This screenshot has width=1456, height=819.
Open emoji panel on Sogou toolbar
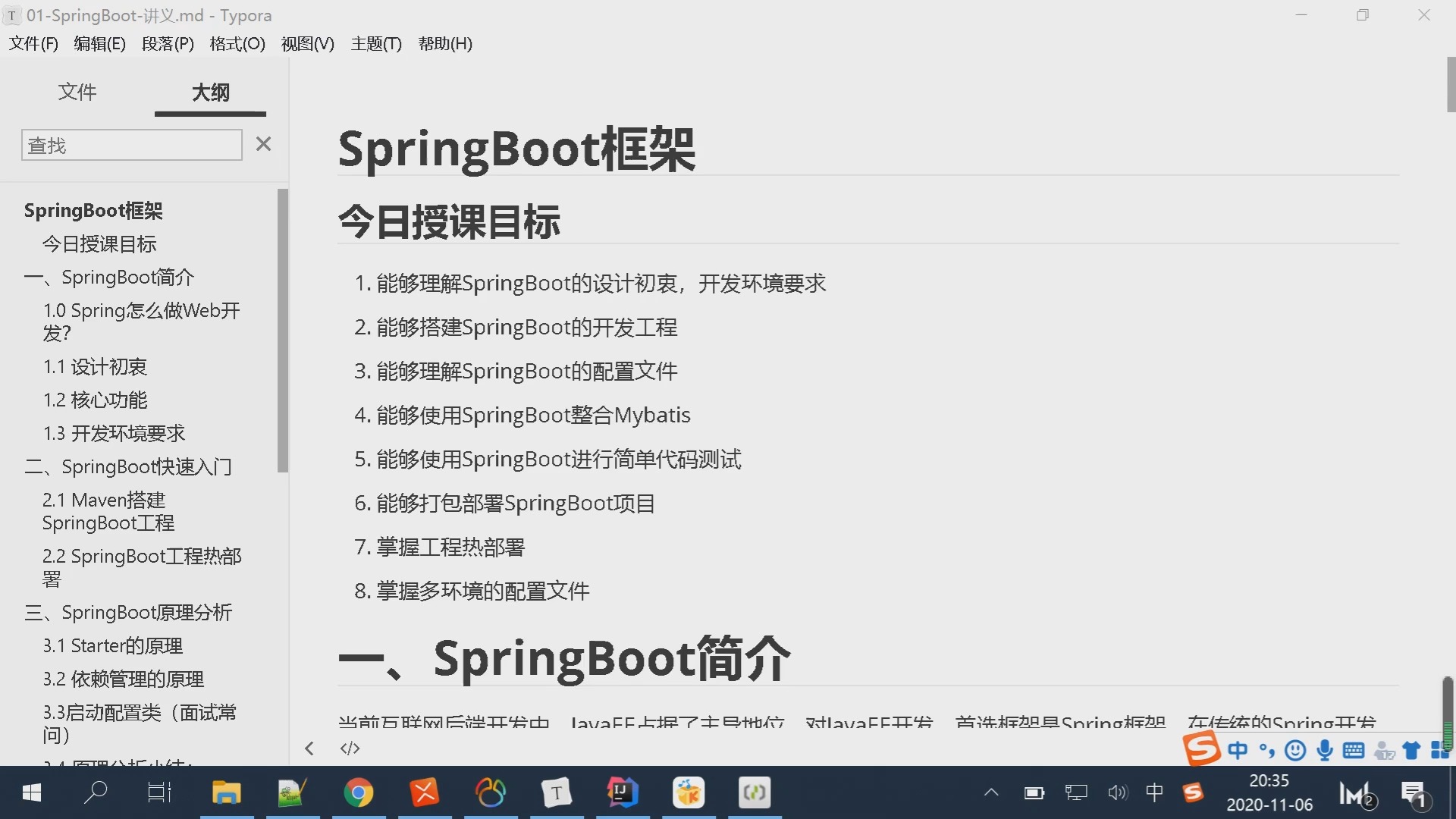(1295, 751)
